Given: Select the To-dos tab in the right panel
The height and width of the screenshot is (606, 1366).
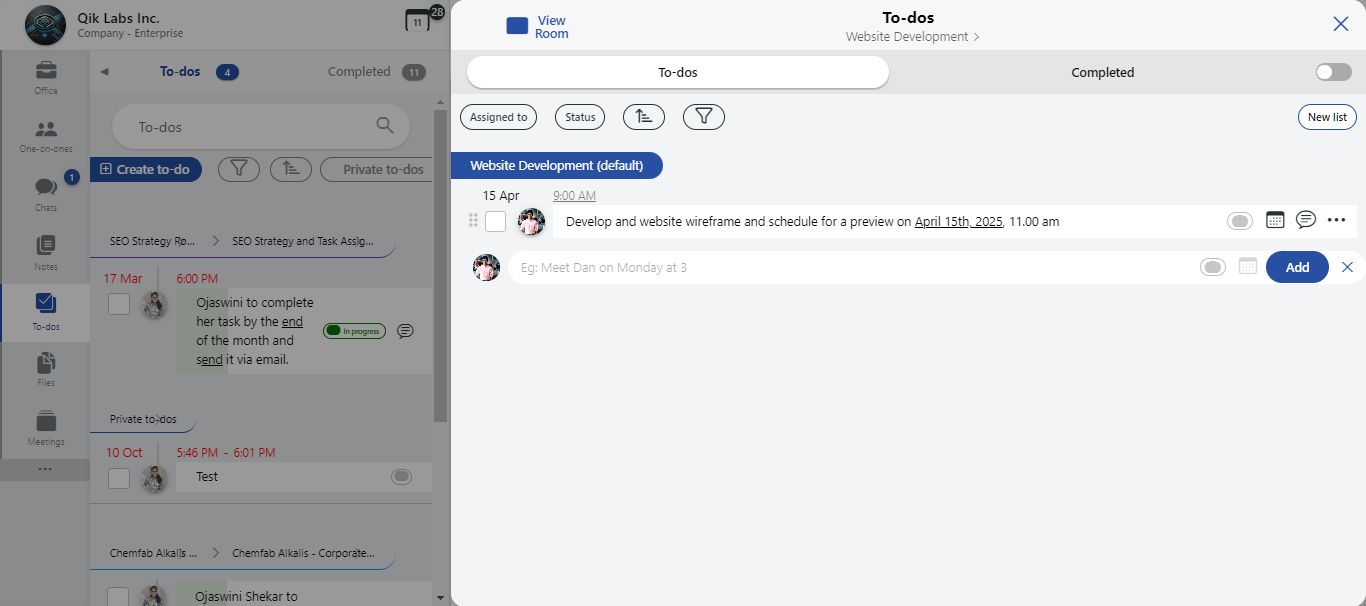Looking at the screenshot, I should coord(677,72).
